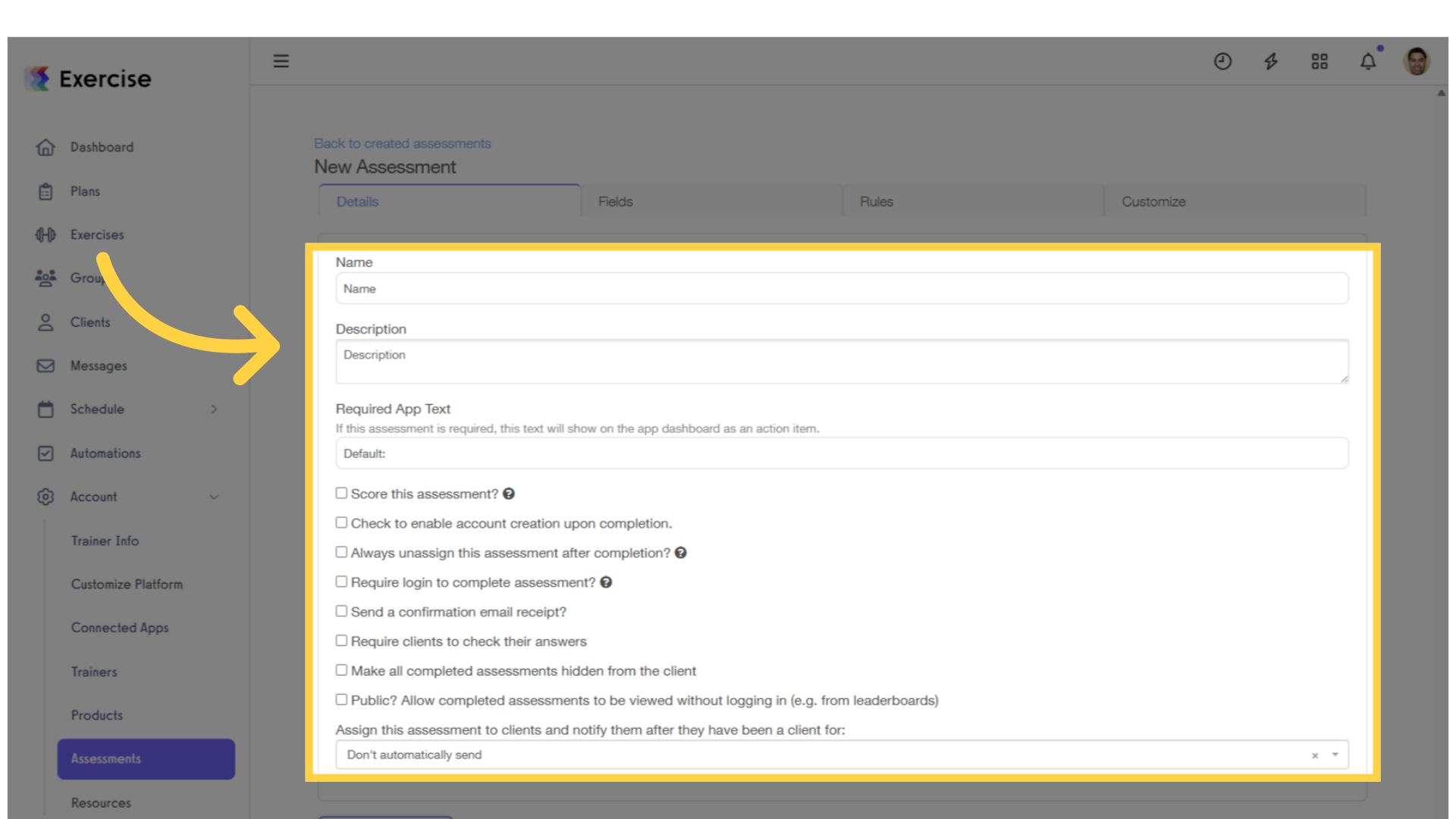Toggle Public allow completed assessments viewing
Viewport: 1456px width, 819px height.
coord(341,700)
